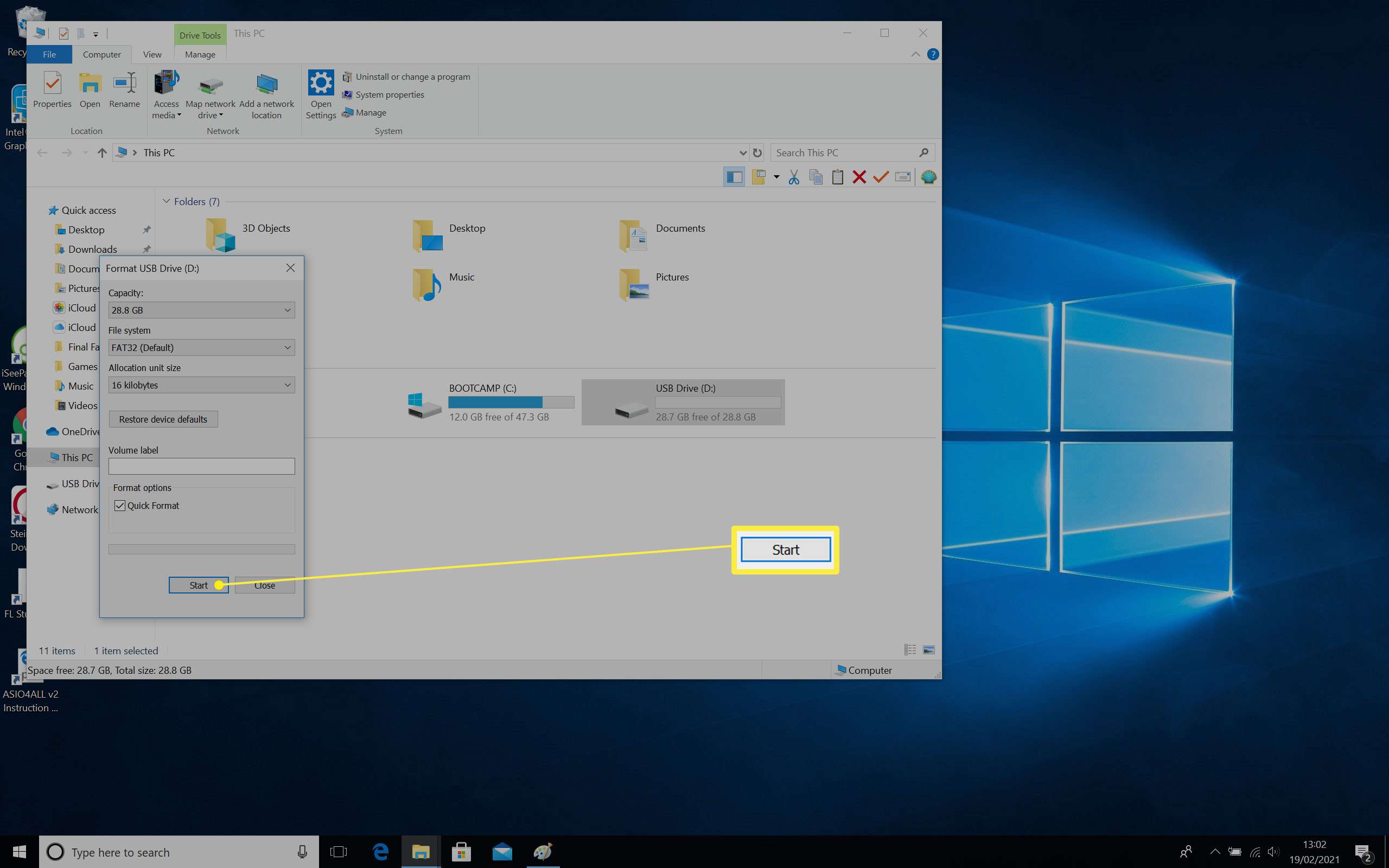The height and width of the screenshot is (868, 1389).
Task: Click Restore device defaults button
Action: (x=163, y=418)
